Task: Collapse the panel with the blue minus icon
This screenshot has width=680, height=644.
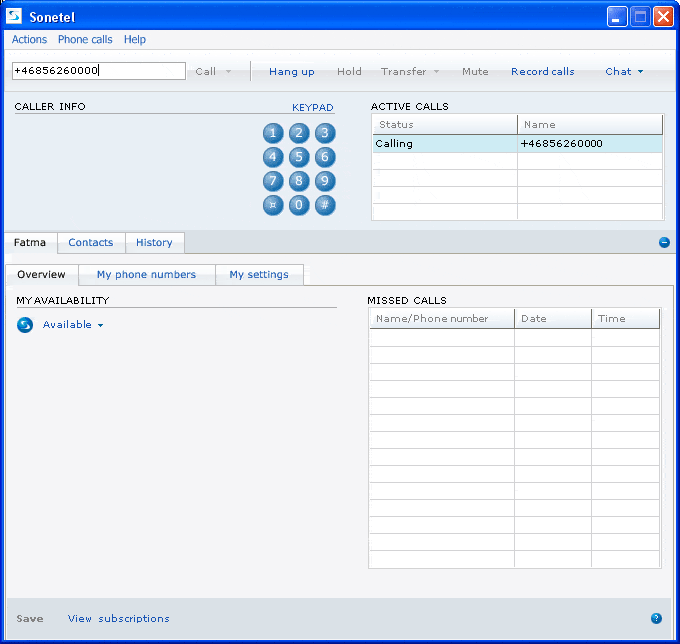Action: [x=664, y=242]
